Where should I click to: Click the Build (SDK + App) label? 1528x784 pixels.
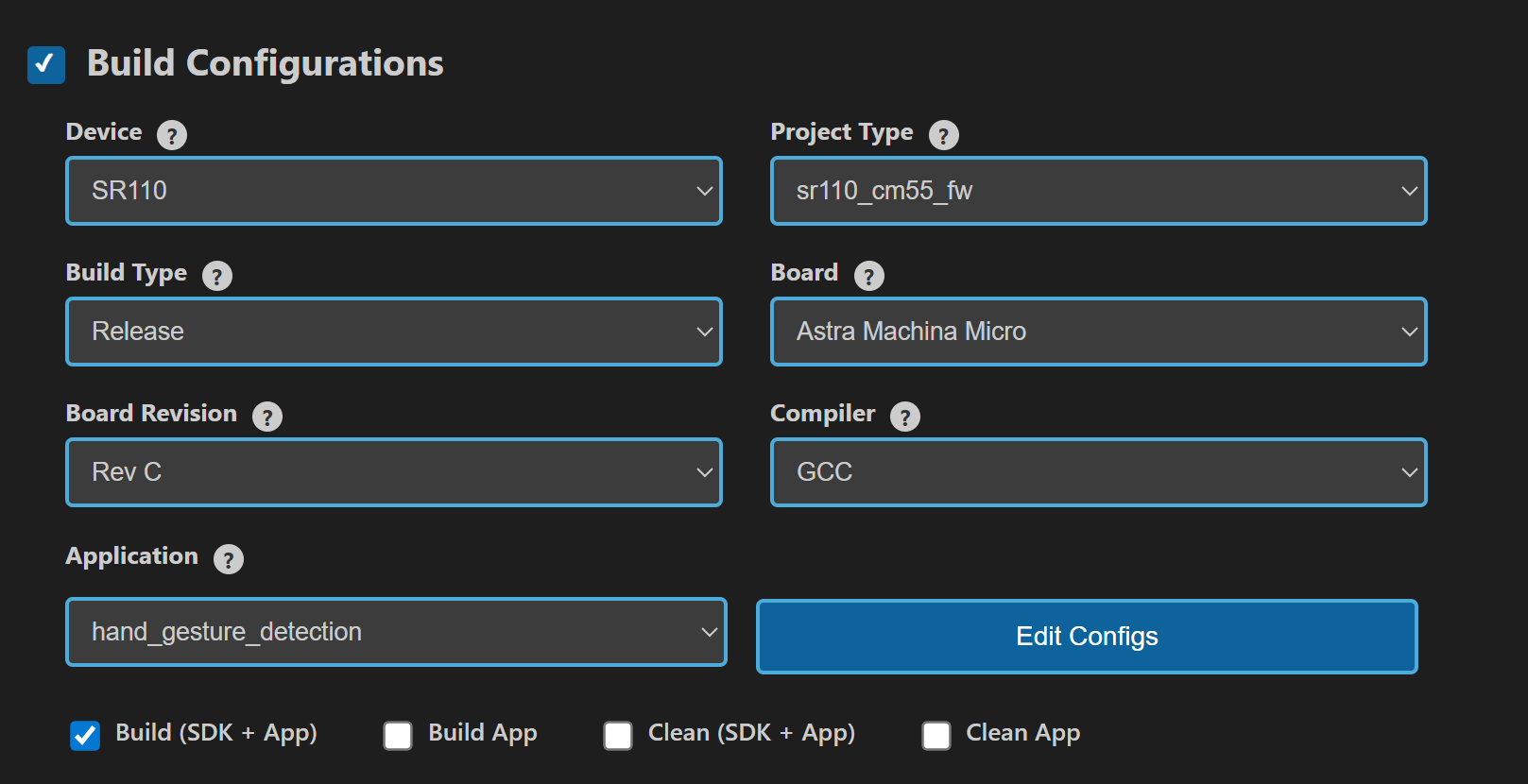216,733
